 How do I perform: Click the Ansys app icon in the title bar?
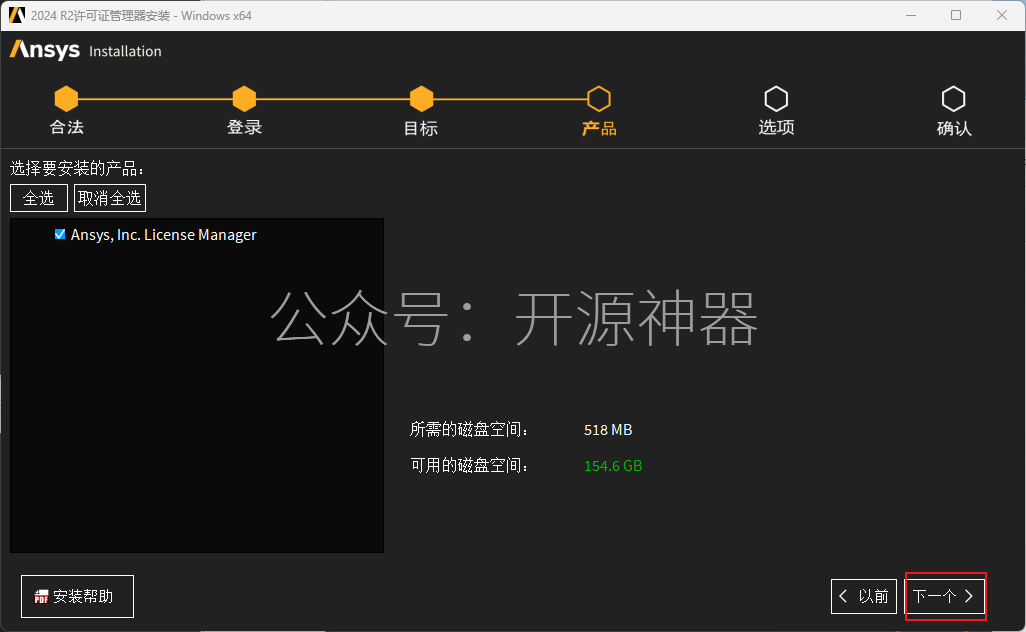16,15
